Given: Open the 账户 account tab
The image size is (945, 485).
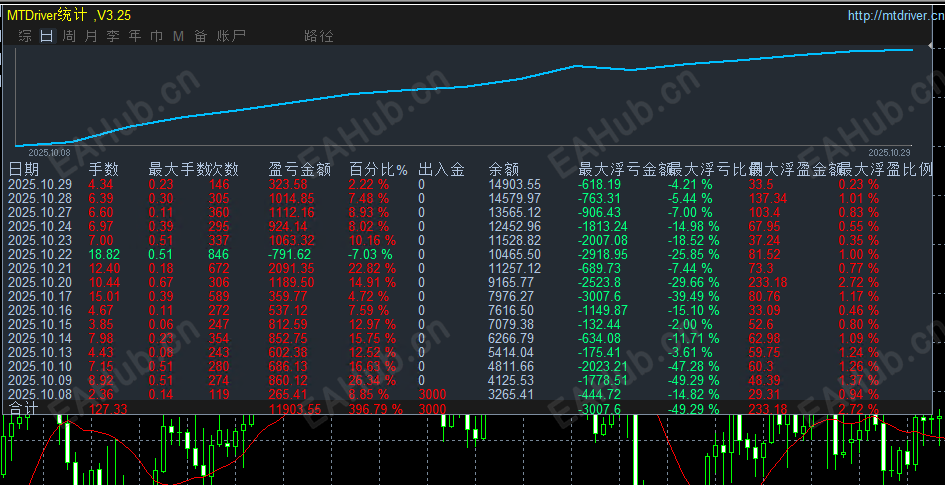Looking at the screenshot, I should 231,36.
